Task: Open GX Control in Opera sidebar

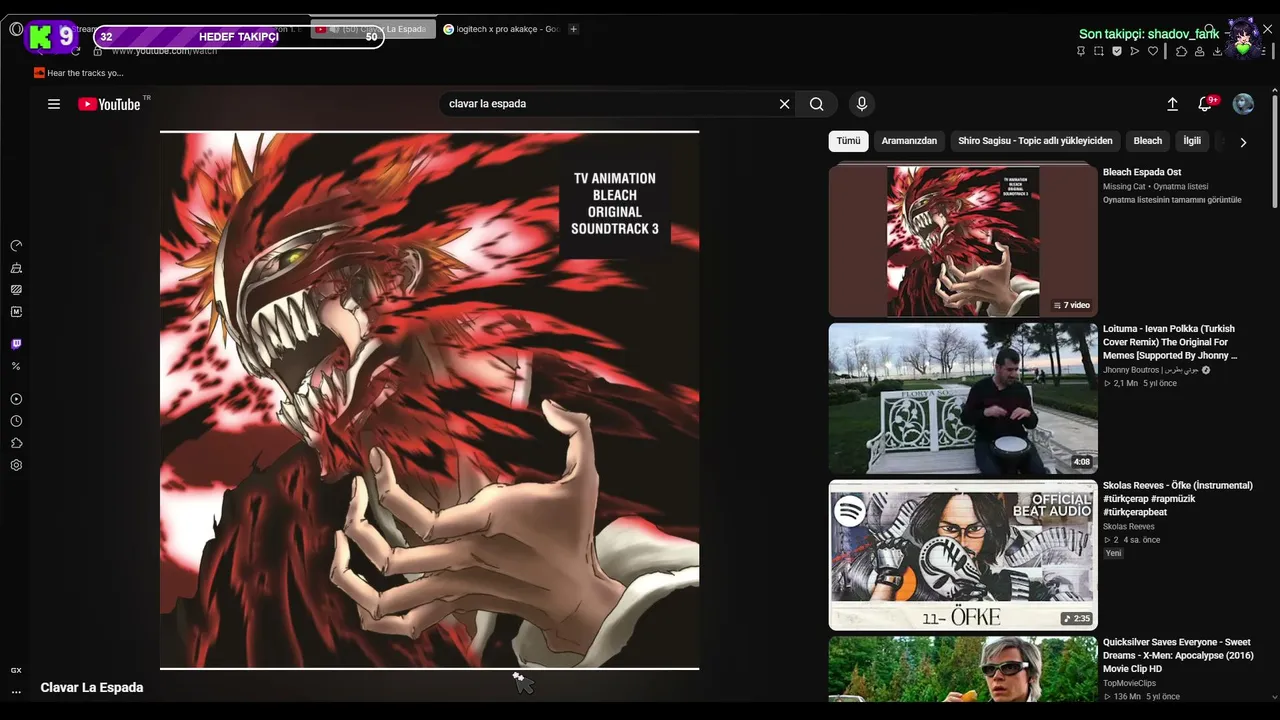Action: [x=16, y=246]
